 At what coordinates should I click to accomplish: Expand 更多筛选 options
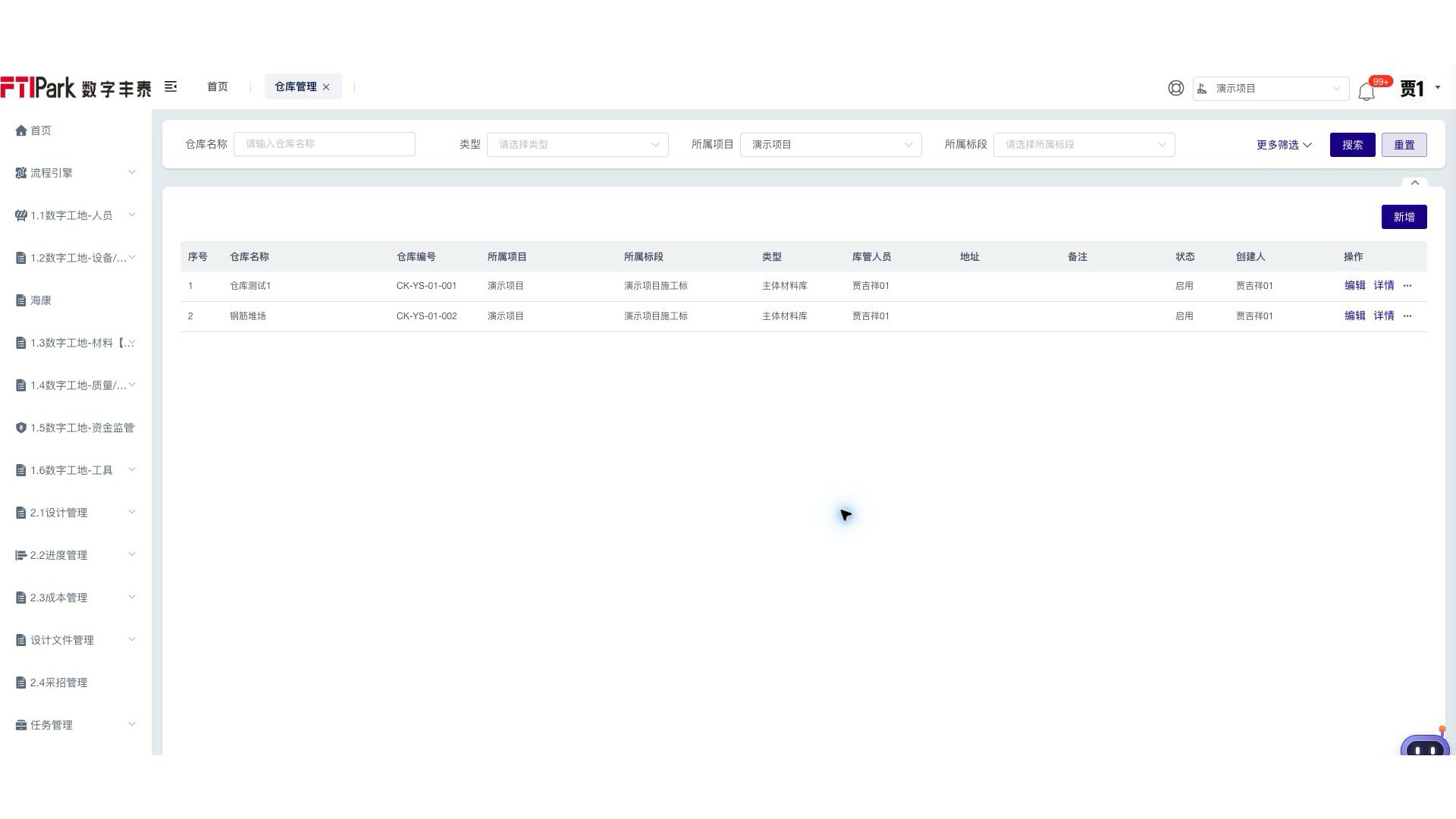[x=1284, y=145]
